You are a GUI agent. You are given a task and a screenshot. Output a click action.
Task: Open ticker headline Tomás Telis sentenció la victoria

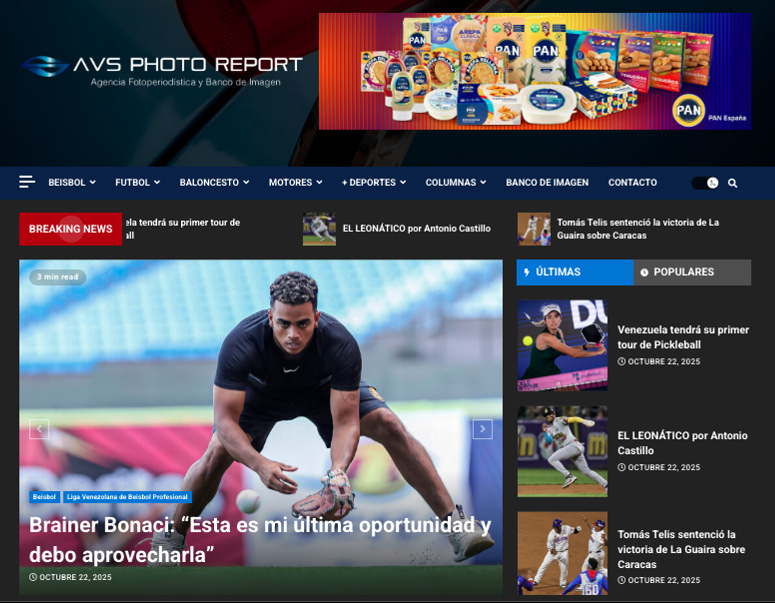click(638, 229)
